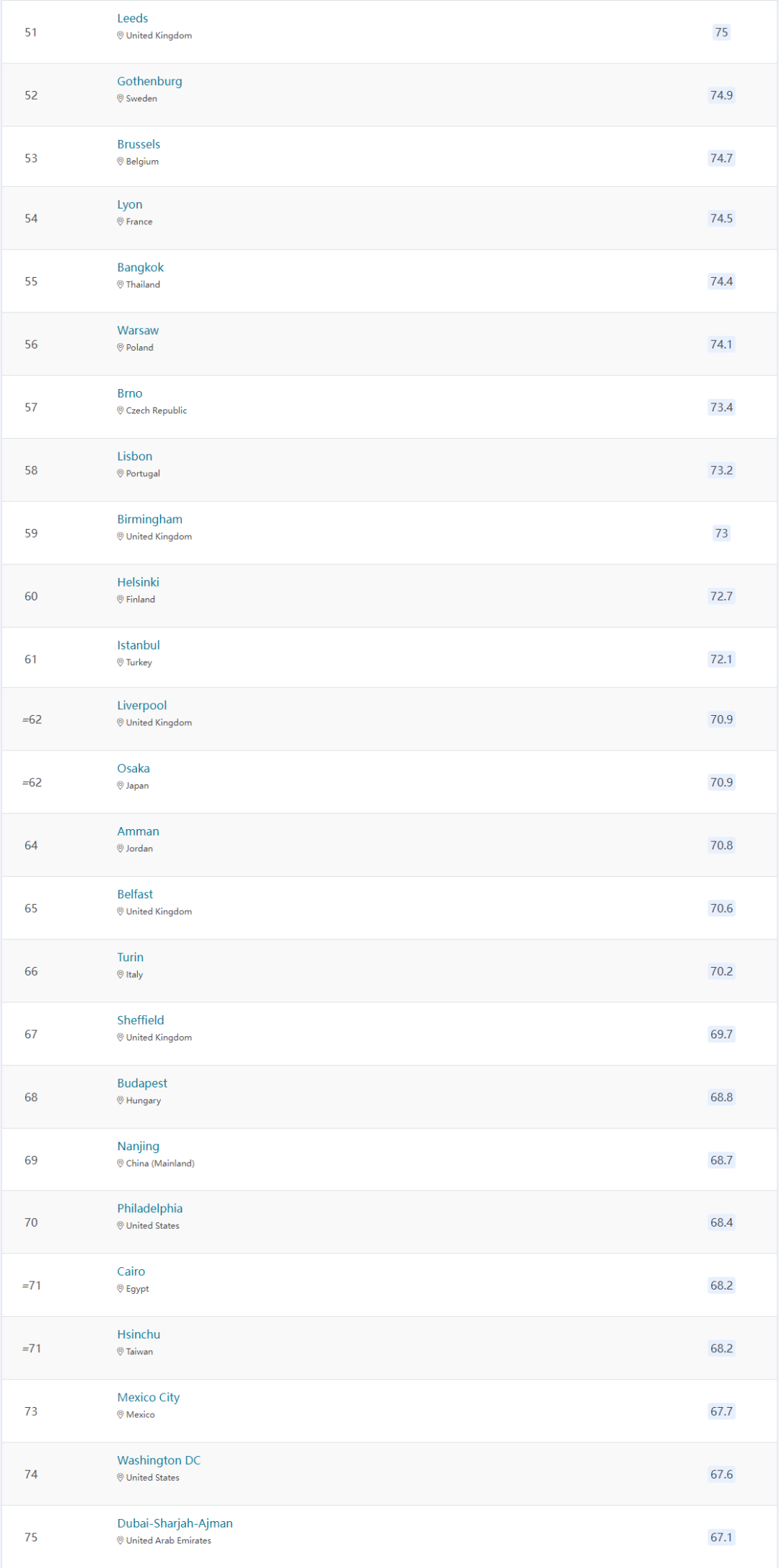Open the Brussels city page

point(138,144)
